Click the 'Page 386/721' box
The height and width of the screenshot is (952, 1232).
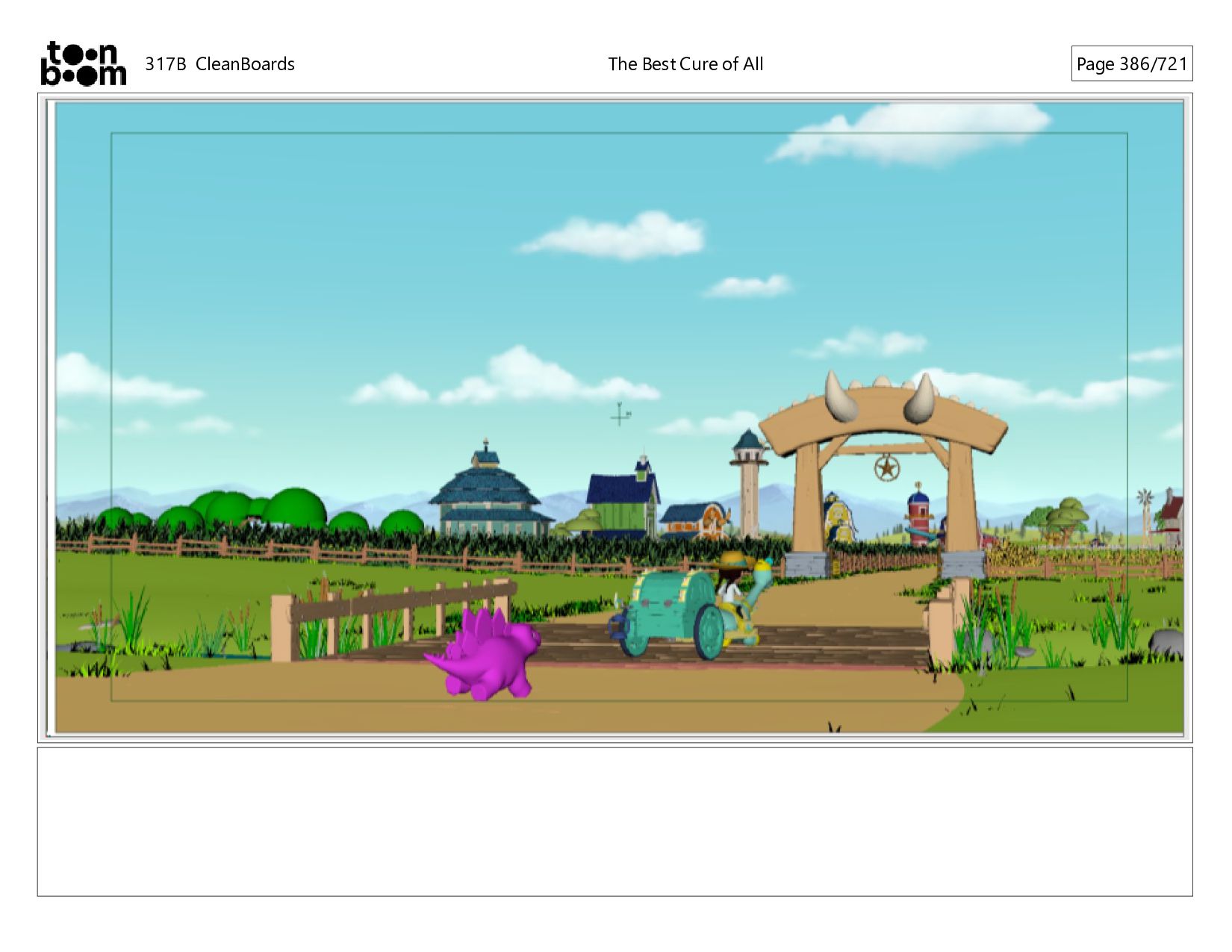coord(1131,63)
